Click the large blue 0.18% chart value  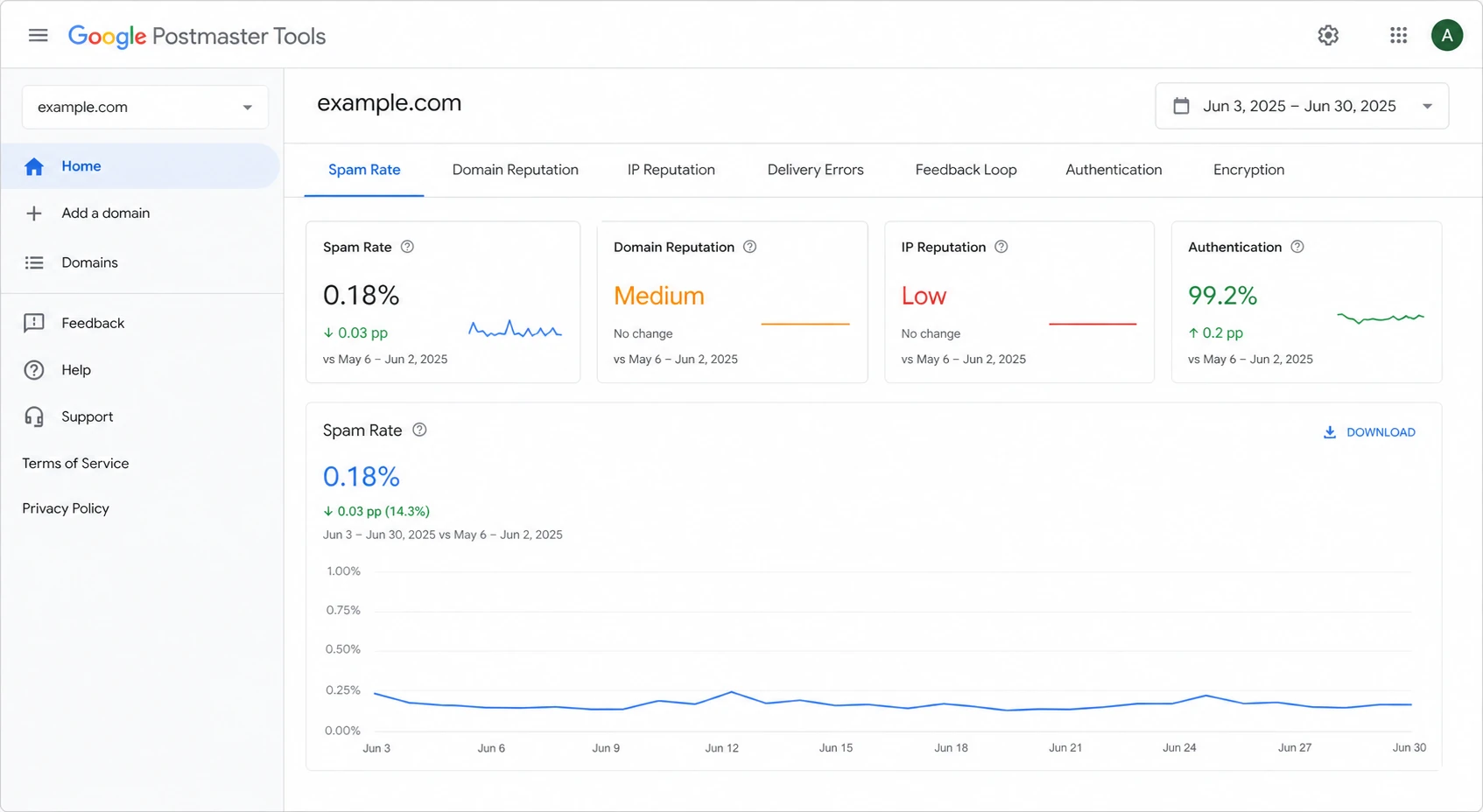click(362, 477)
